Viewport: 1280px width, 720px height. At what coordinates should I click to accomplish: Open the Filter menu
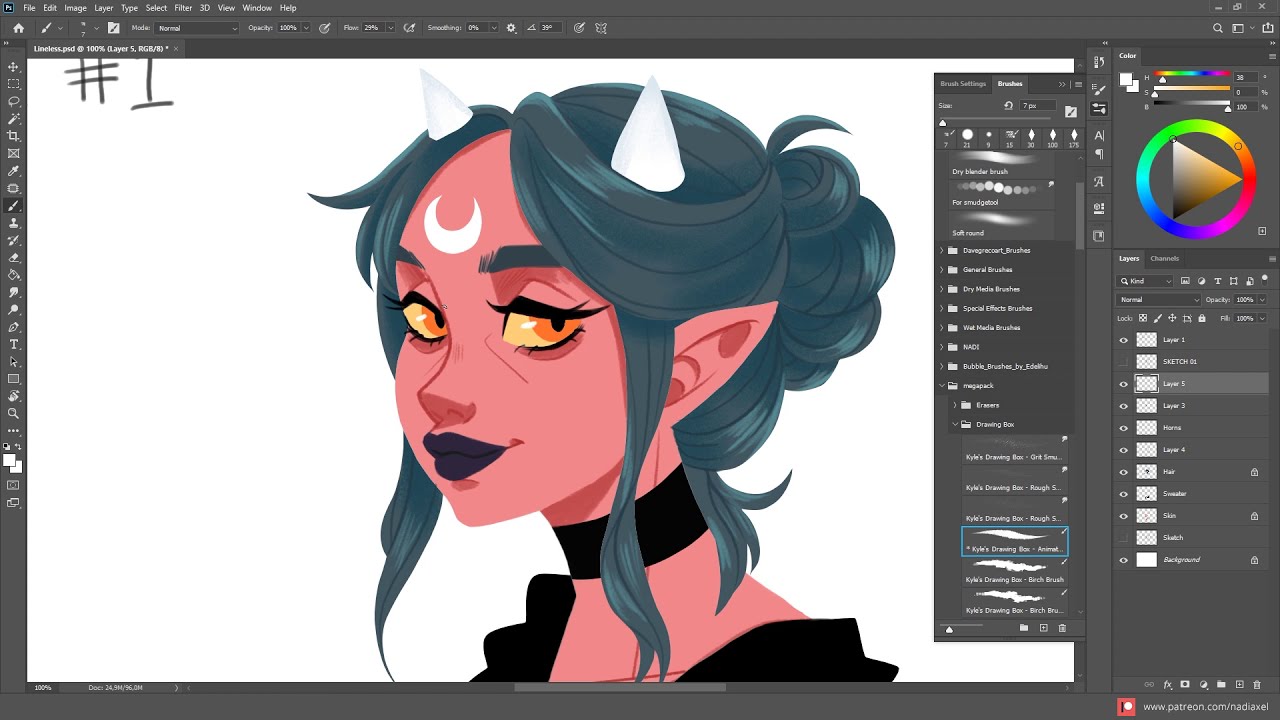(183, 8)
